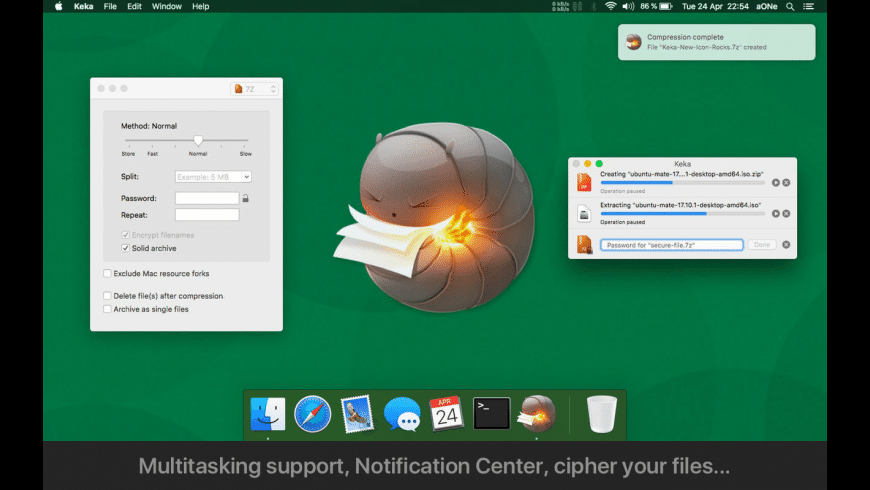Resume the Creating ubuntu-mate zip operation
Screen dimensions: 870x490
coord(776,183)
